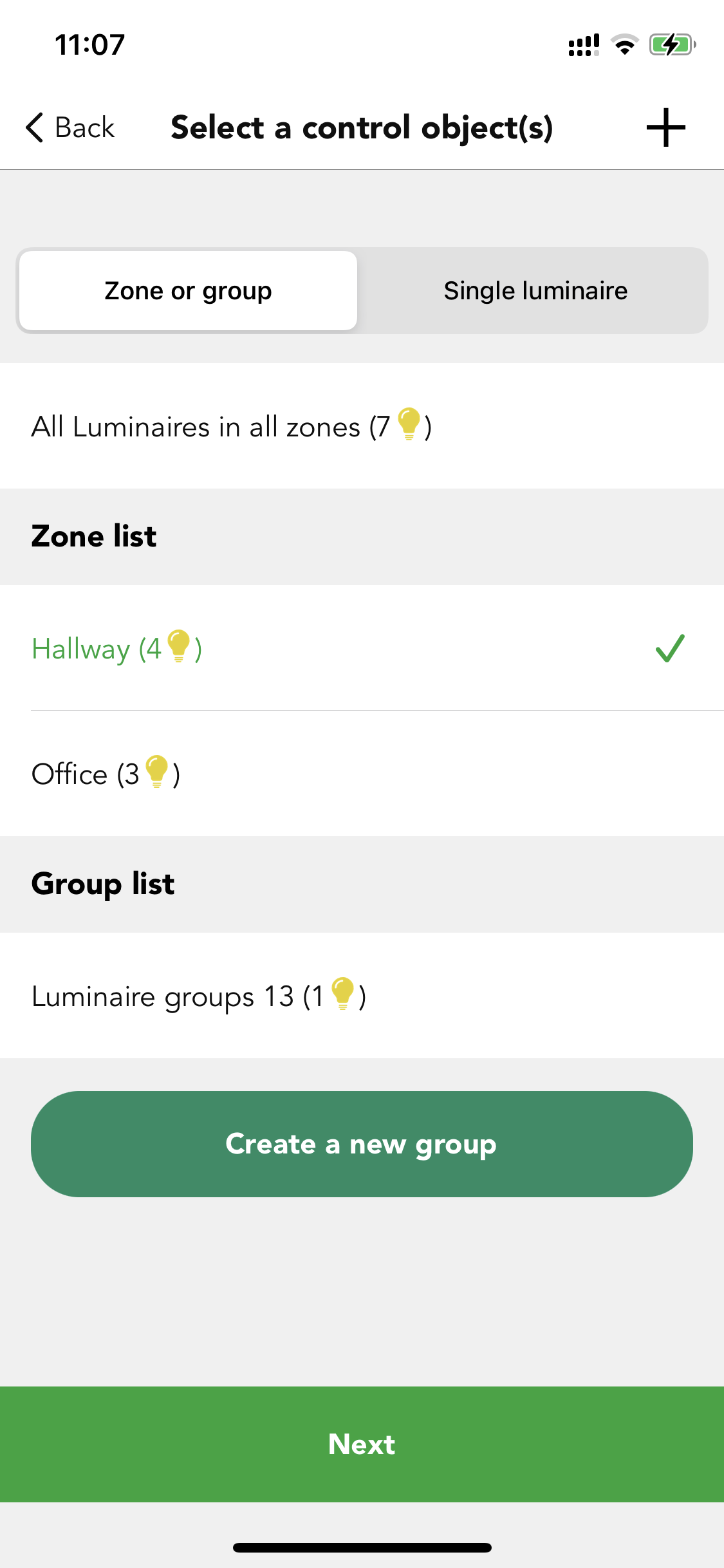Select All Luminaires in all zones
Viewport: 724px width, 1568px height.
tap(362, 425)
